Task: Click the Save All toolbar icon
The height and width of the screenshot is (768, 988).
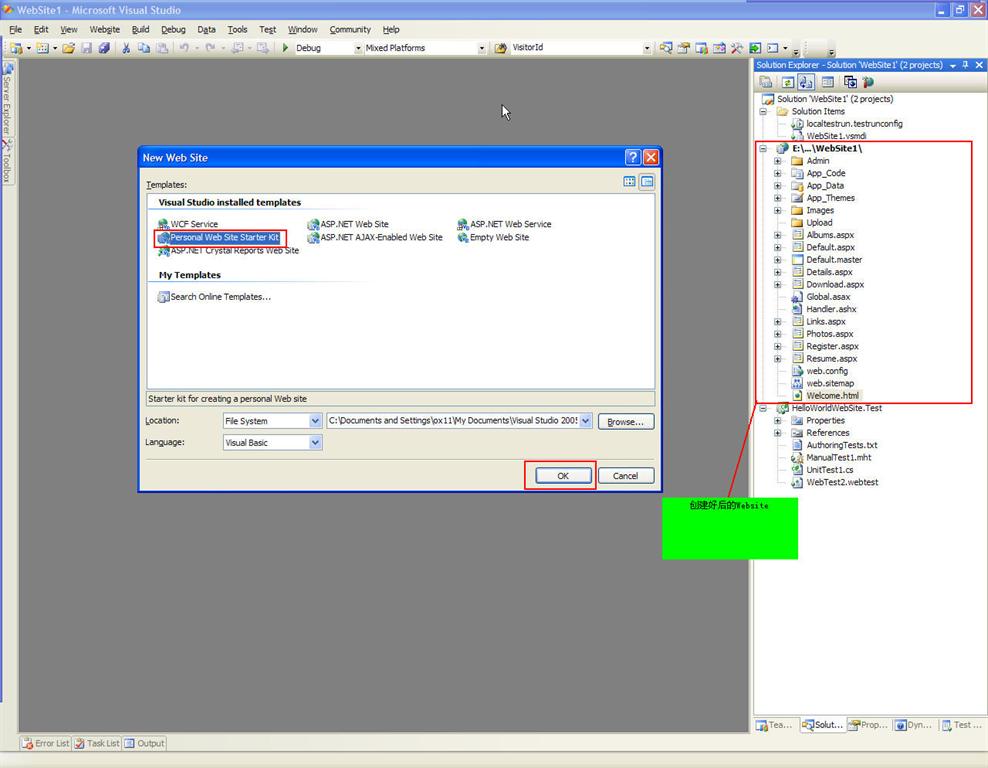Action: [x=103, y=48]
